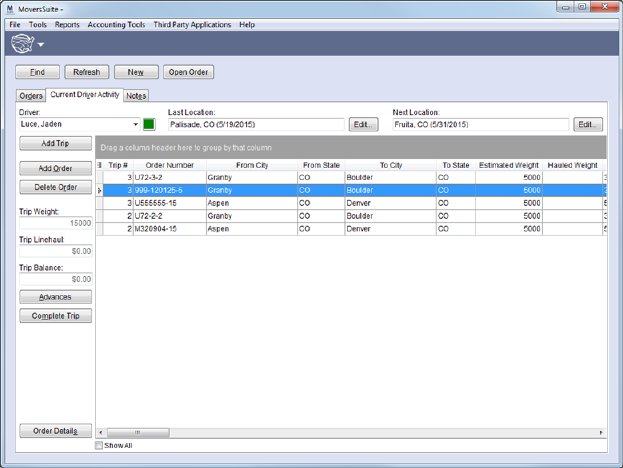The image size is (623, 468).
Task: Click the MoversSuite title bar app icon
Action: pos(9,8)
